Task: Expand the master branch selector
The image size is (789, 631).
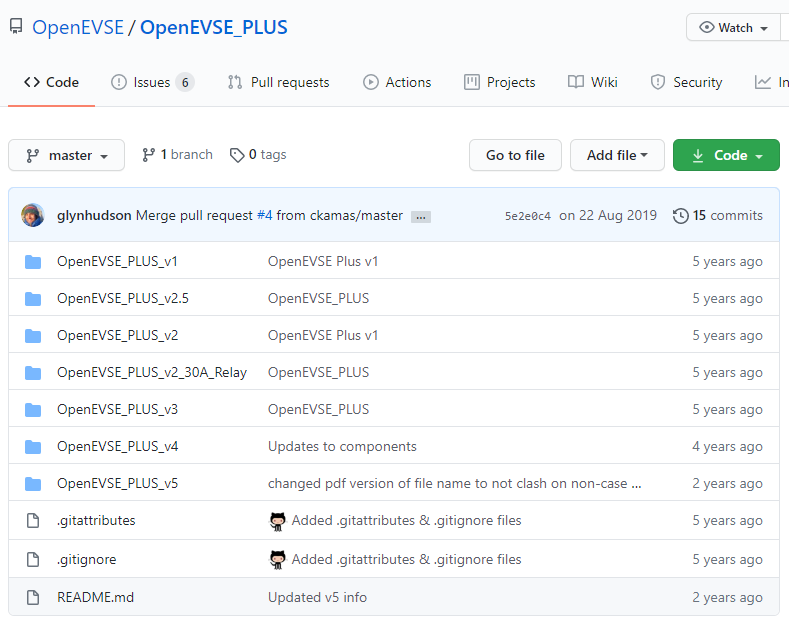Action: pyautogui.click(x=66, y=155)
